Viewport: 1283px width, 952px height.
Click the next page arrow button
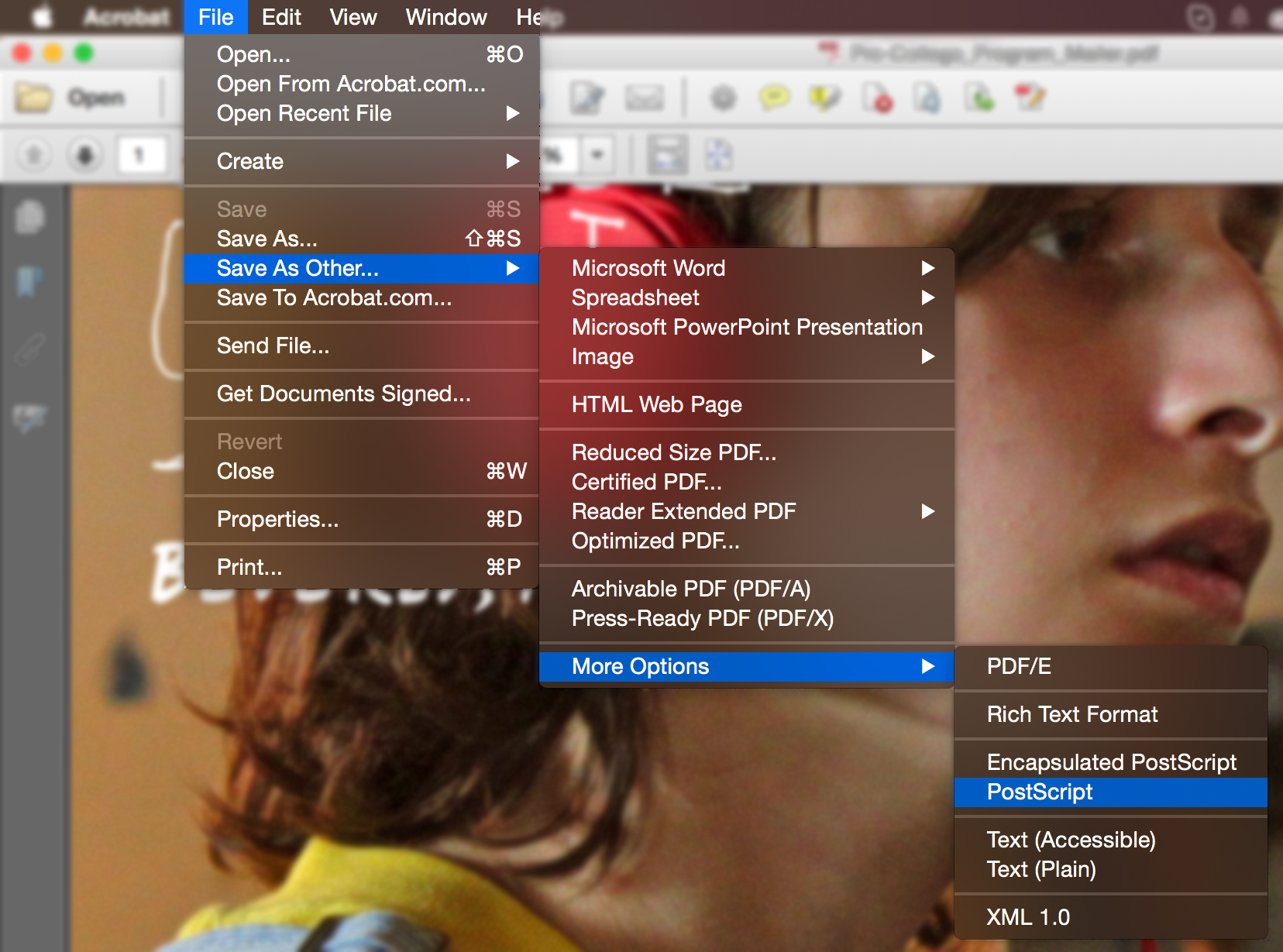(84, 155)
